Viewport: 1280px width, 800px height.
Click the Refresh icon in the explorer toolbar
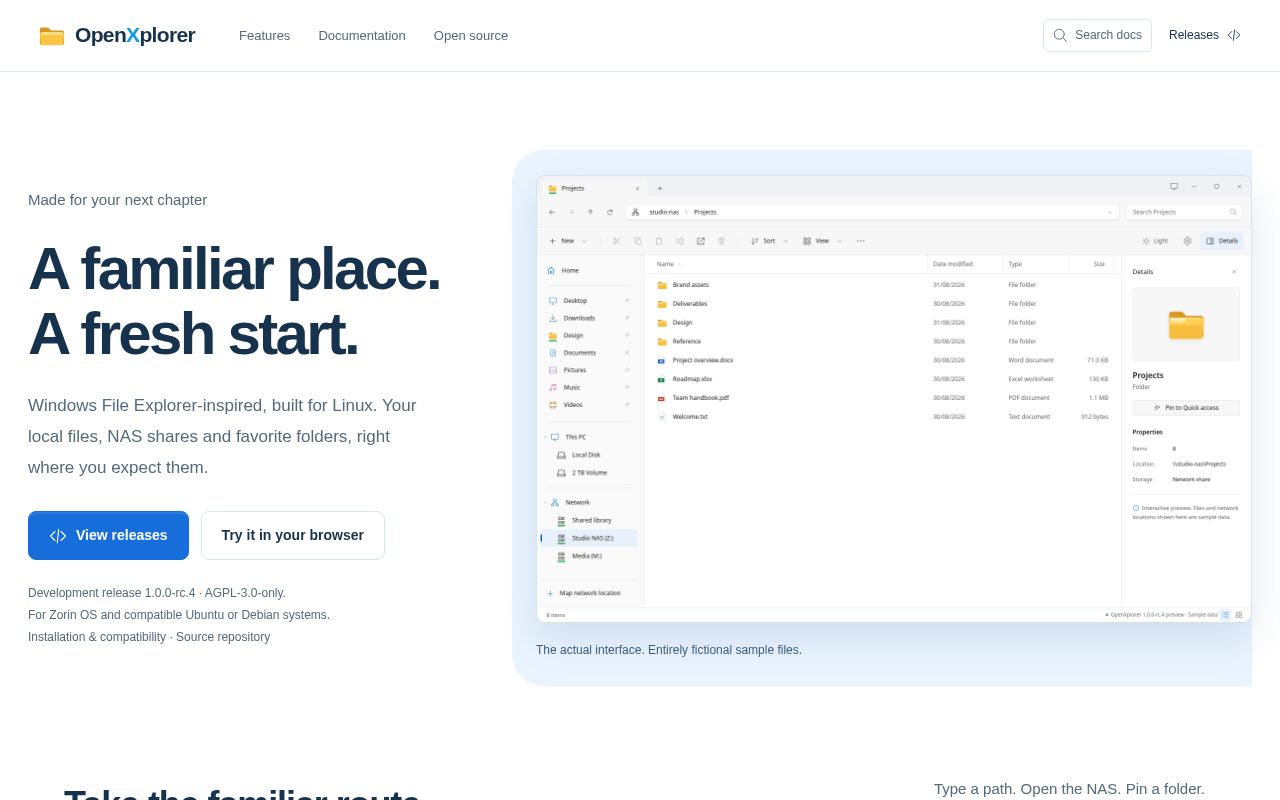(610, 212)
